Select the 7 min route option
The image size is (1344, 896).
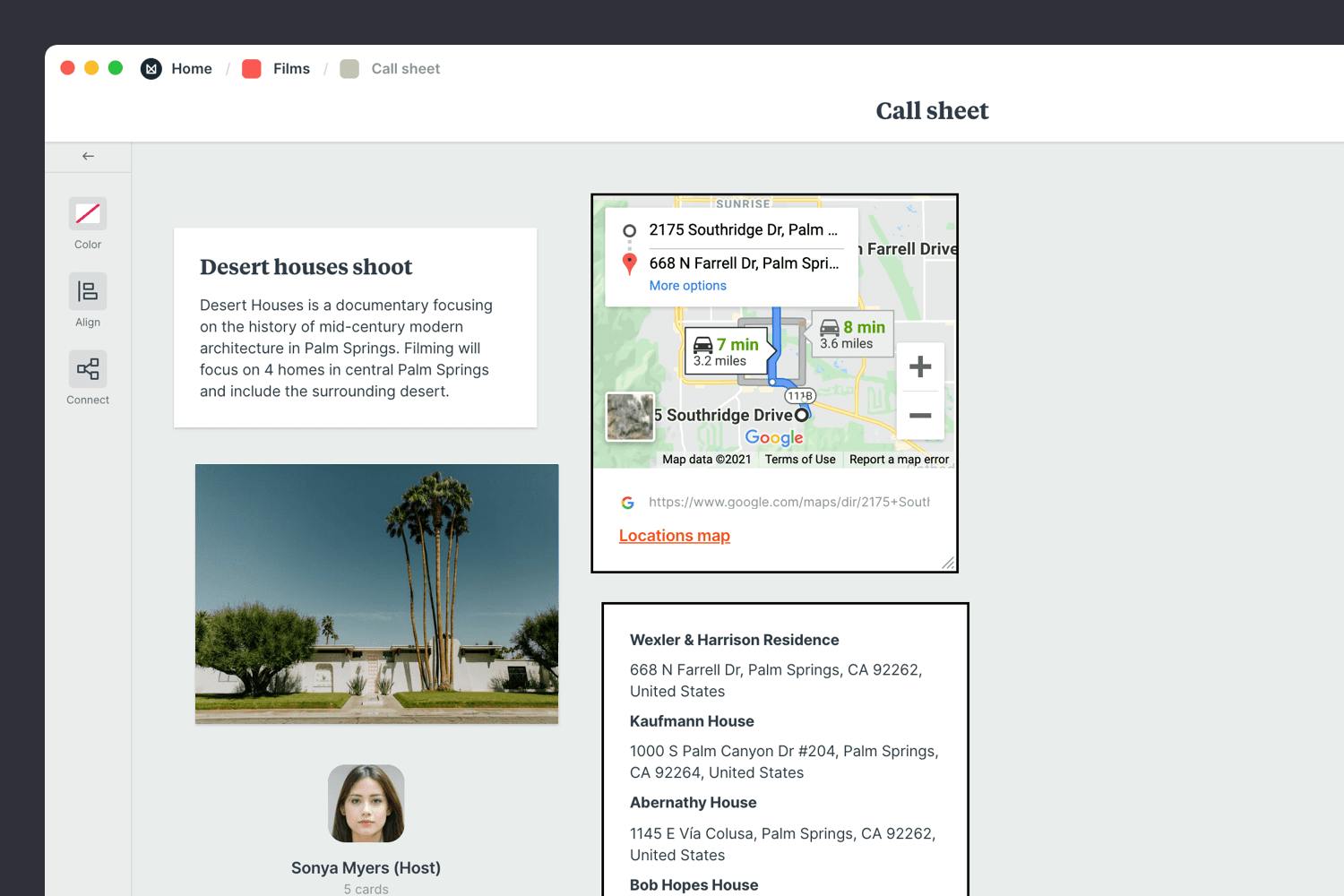(727, 351)
